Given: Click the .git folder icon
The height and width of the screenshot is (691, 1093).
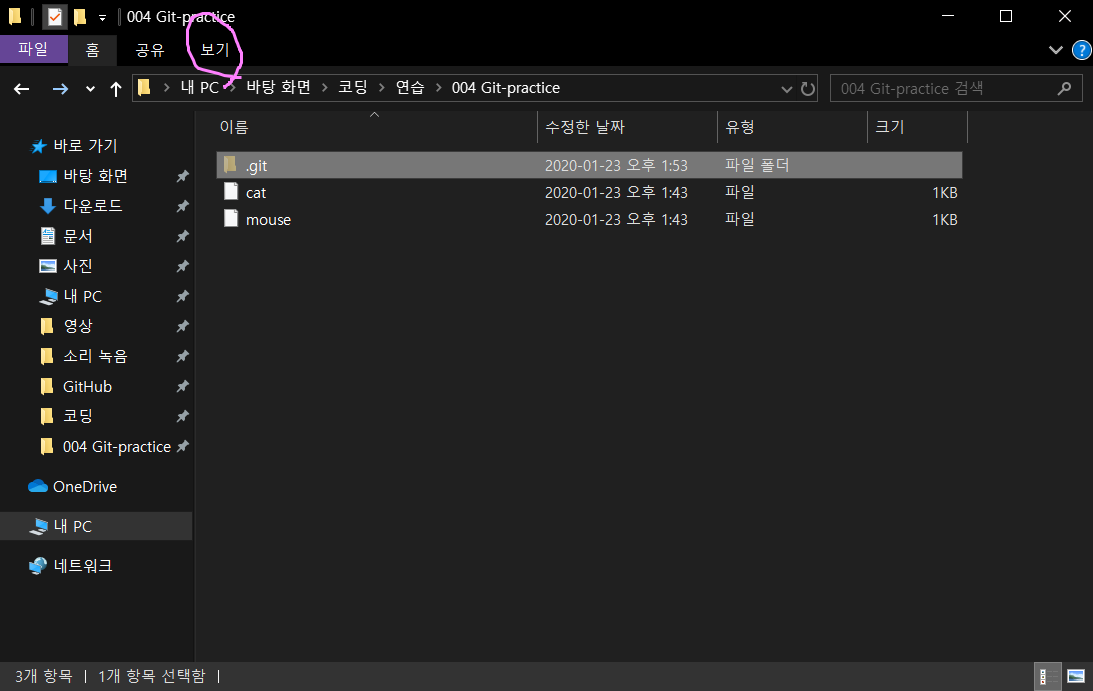Looking at the screenshot, I should coord(230,165).
